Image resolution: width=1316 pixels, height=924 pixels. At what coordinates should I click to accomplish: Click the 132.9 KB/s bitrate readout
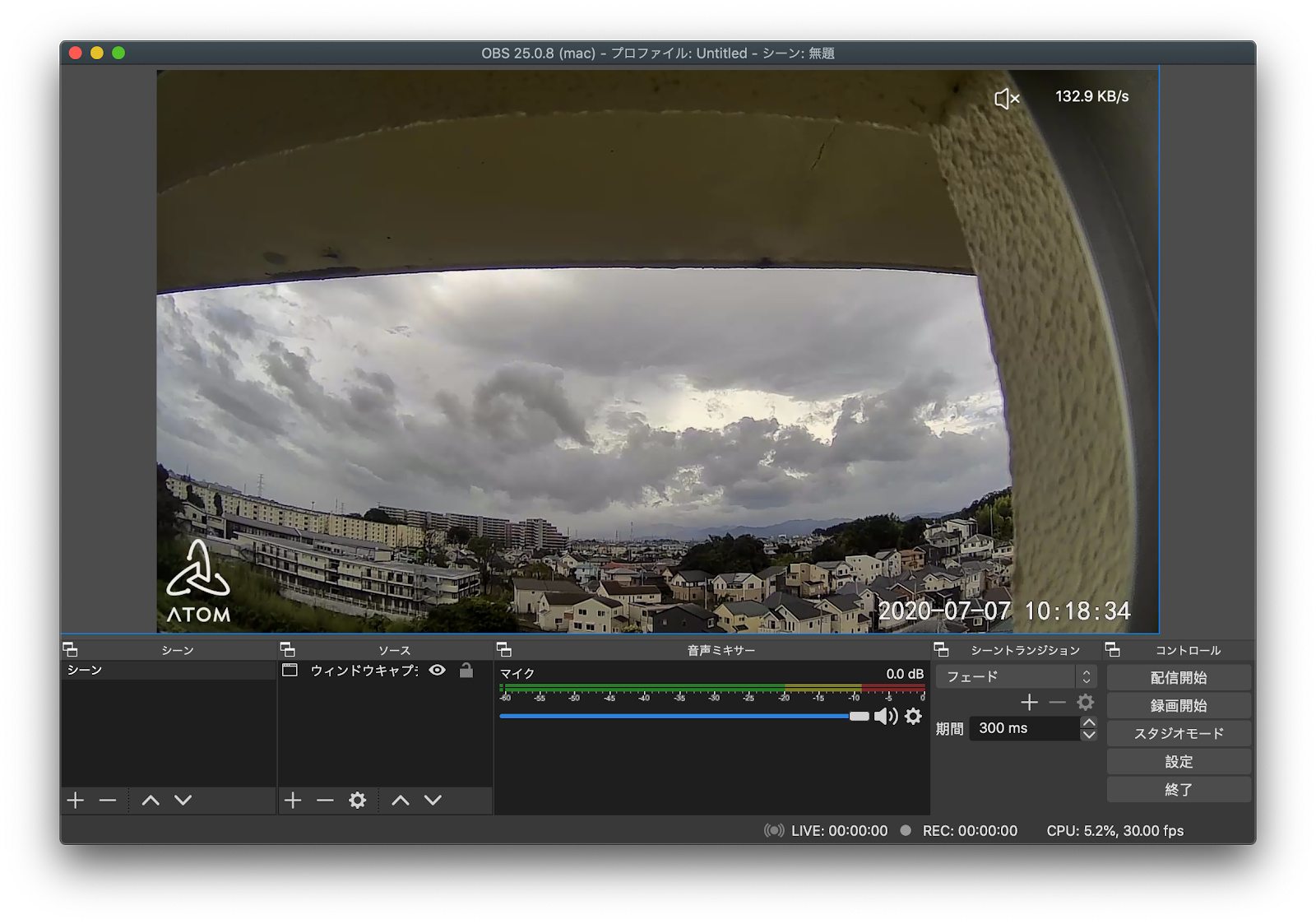[x=1091, y=96]
